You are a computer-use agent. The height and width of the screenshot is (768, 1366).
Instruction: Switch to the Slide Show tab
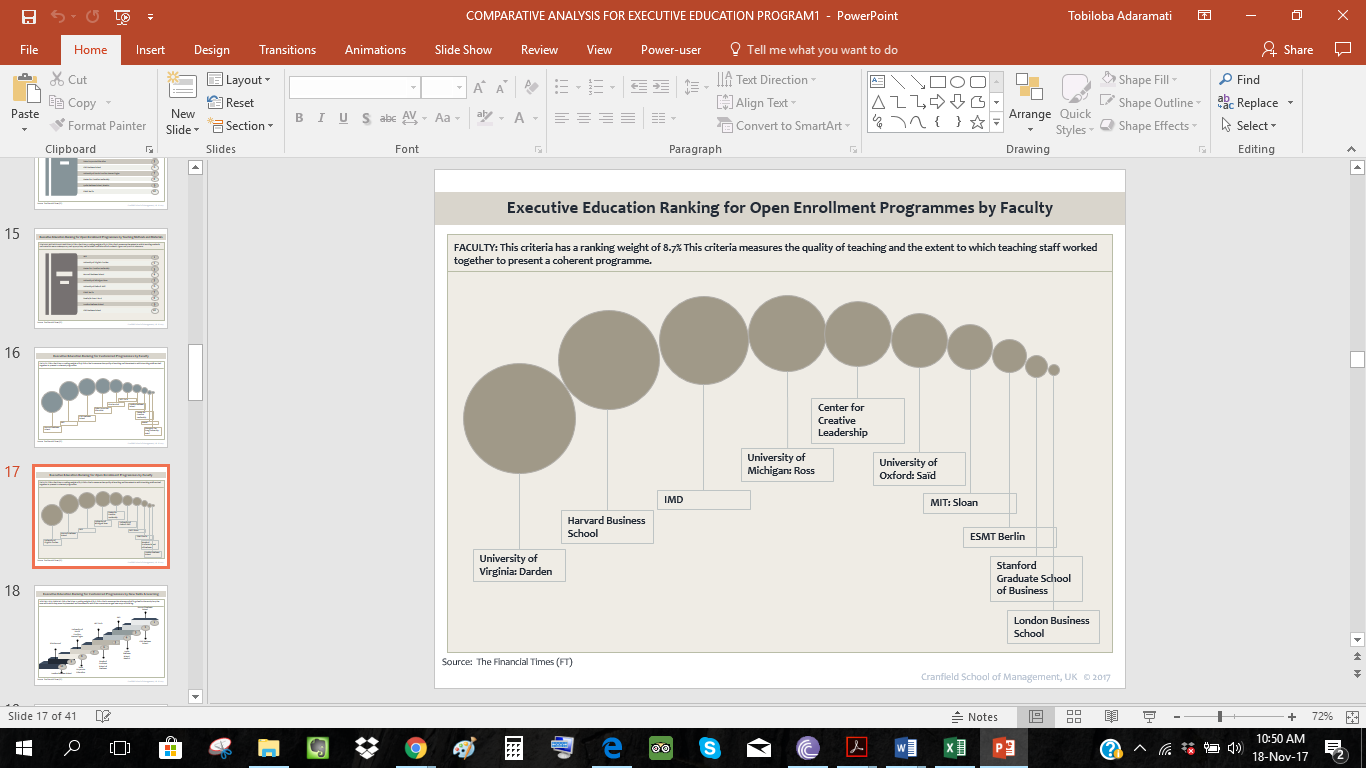pos(463,49)
